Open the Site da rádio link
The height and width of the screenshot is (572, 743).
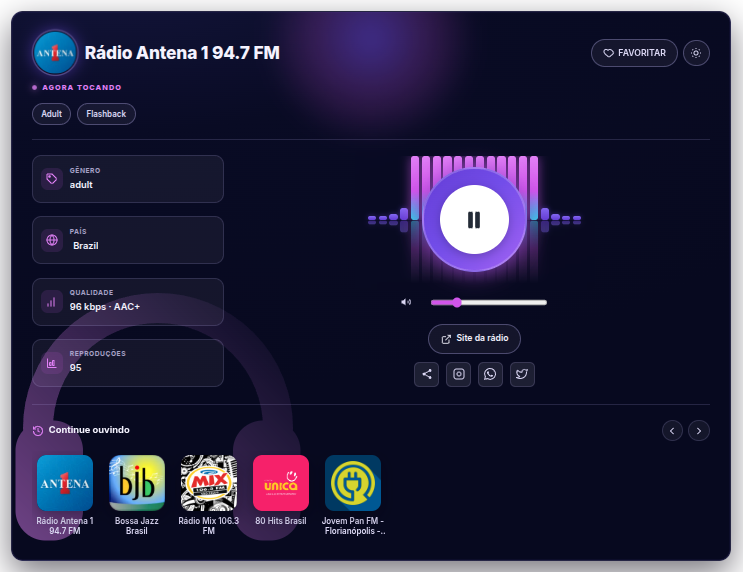(x=474, y=338)
